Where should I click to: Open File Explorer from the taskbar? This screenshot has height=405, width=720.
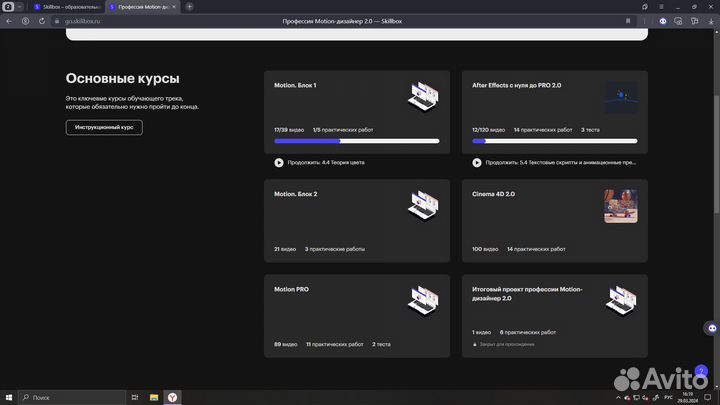[154, 397]
